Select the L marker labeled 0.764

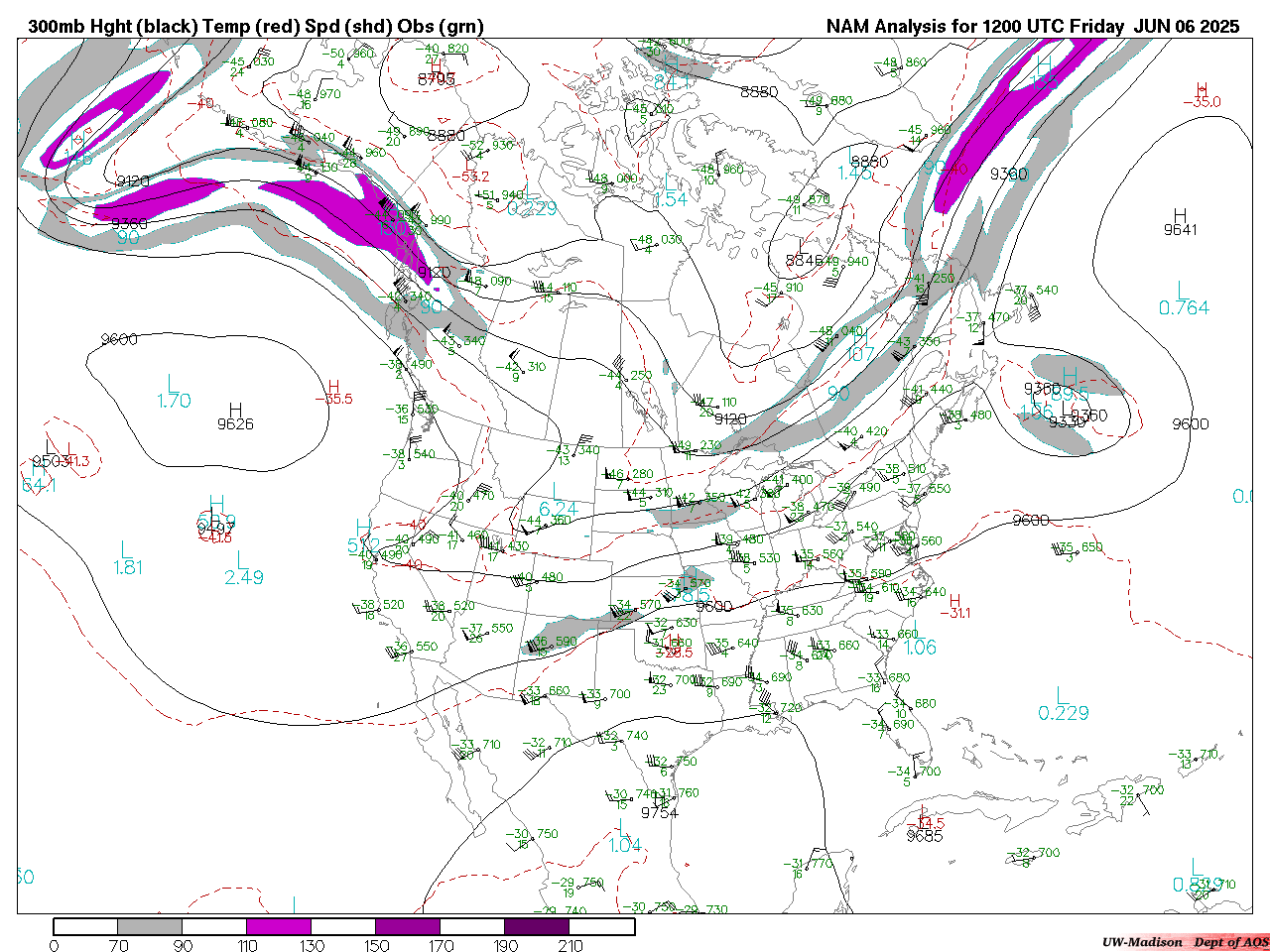pyautogui.click(x=1181, y=291)
